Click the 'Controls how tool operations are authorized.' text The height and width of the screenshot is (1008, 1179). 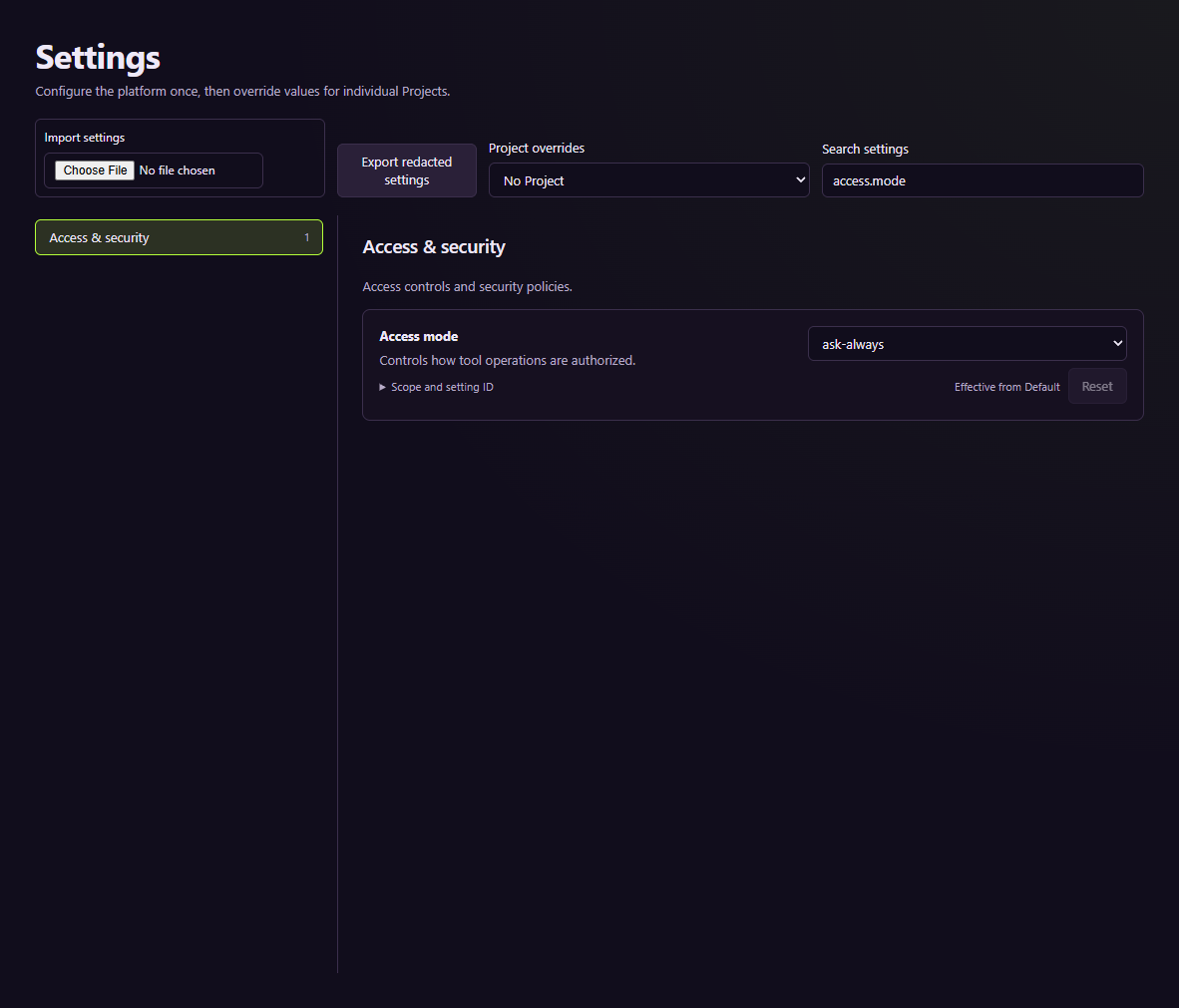tap(508, 360)
